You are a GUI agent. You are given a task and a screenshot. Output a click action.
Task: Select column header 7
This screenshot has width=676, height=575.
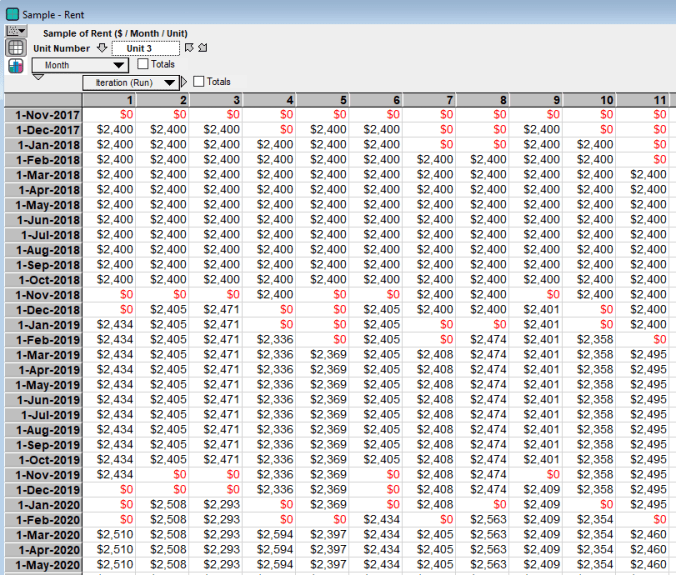[x=429, y=100]
